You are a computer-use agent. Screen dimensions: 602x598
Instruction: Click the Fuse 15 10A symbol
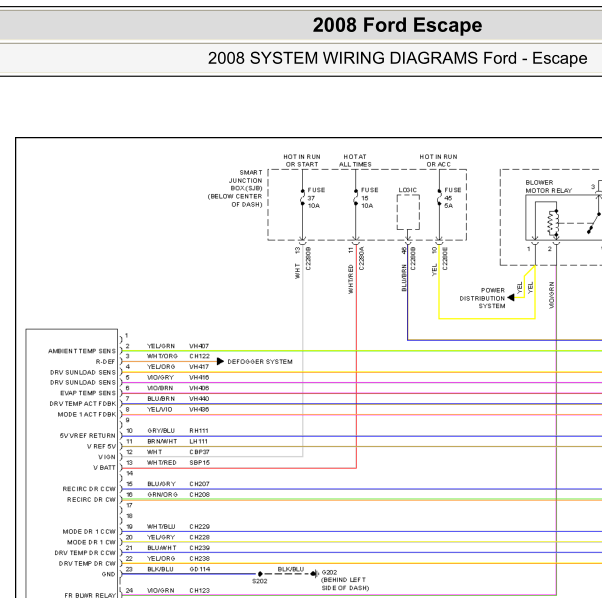point(356,197)
